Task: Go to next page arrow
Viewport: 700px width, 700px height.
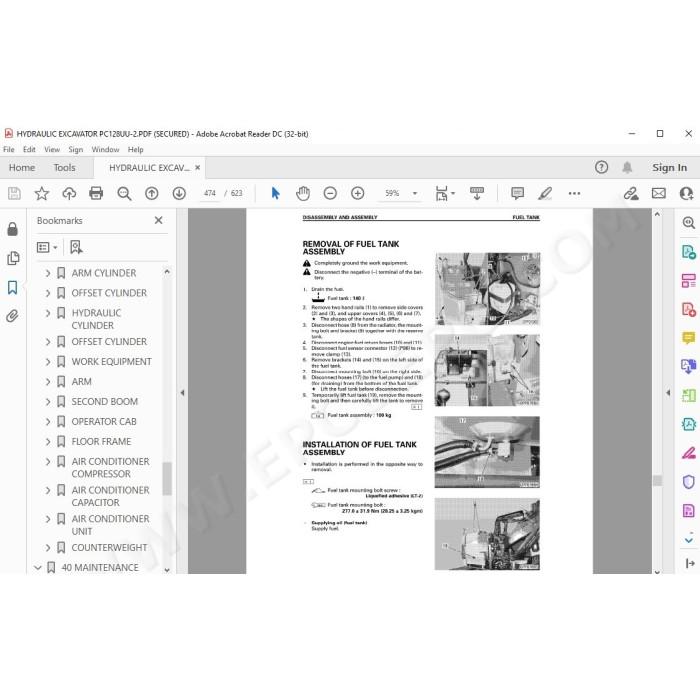Action: pos(179,193)
